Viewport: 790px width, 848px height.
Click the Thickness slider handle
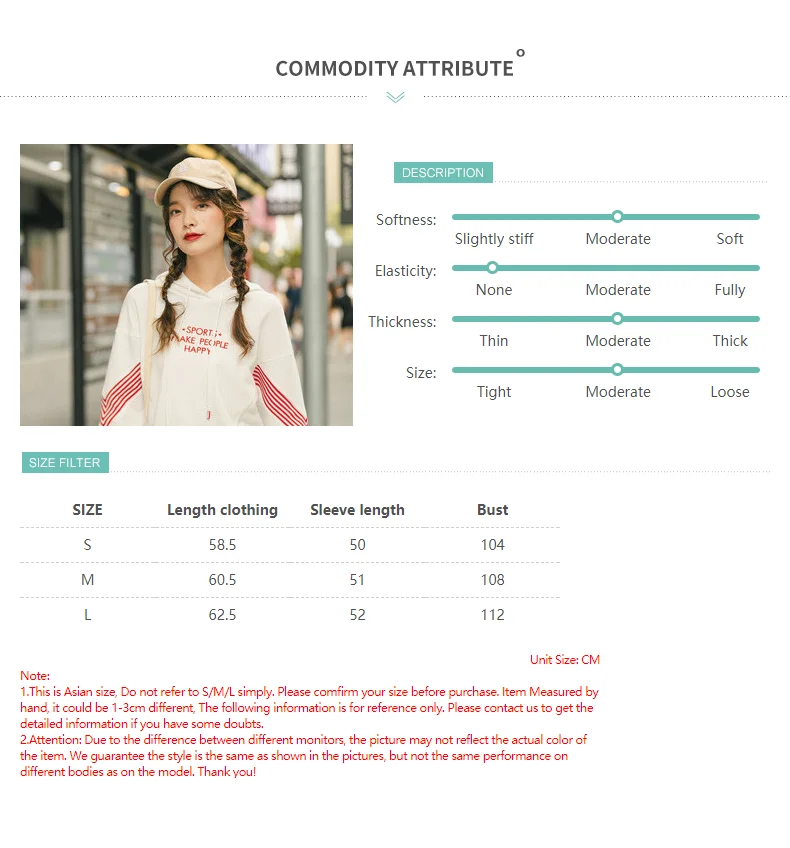pos(617,319)
